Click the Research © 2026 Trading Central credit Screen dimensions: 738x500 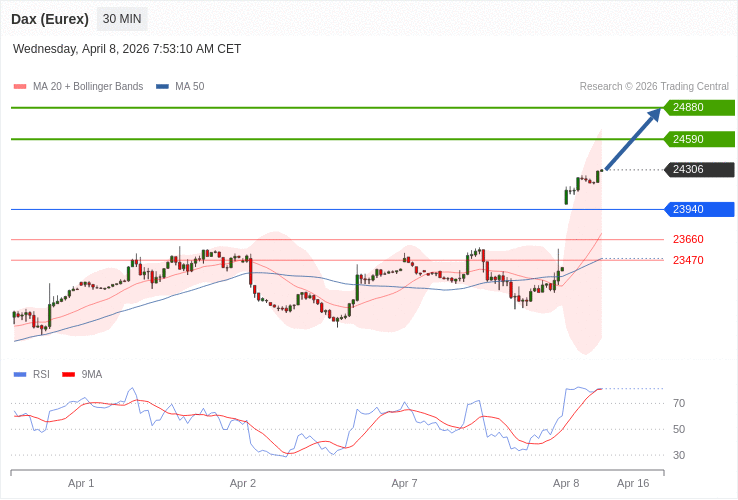point(654,86)
